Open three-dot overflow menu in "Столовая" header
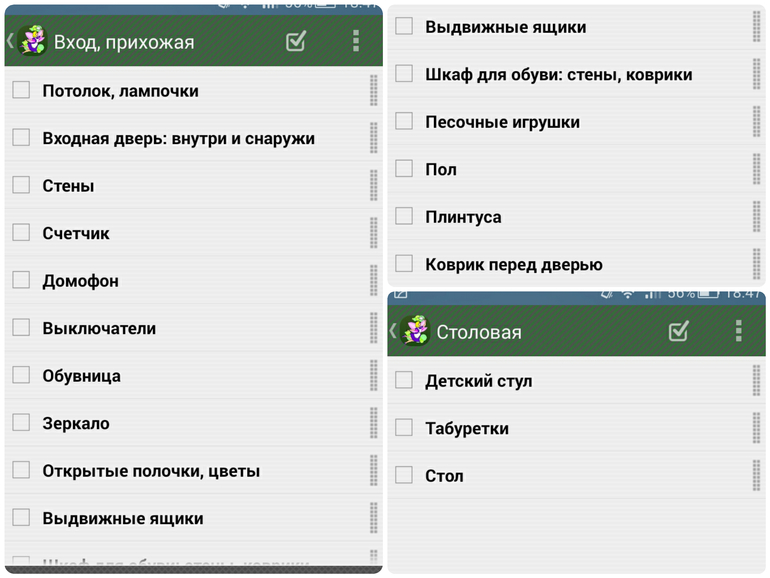 738,331
